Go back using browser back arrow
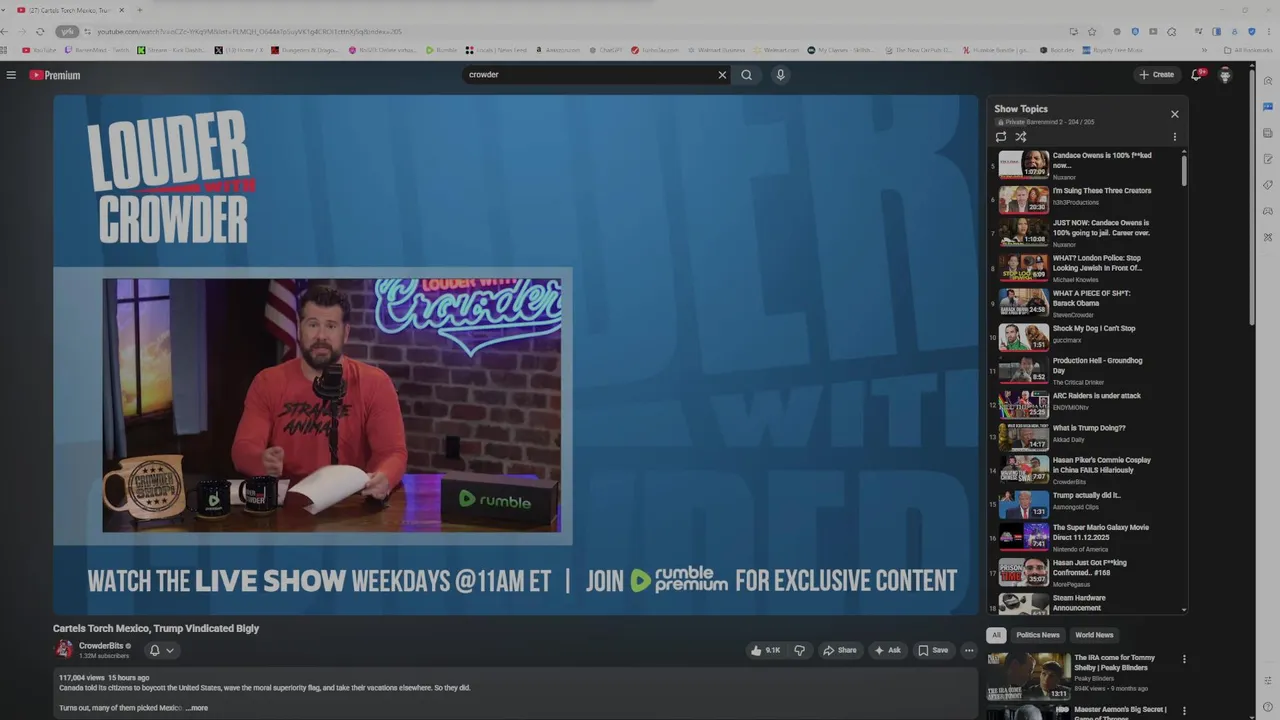 tap(6, 31)
